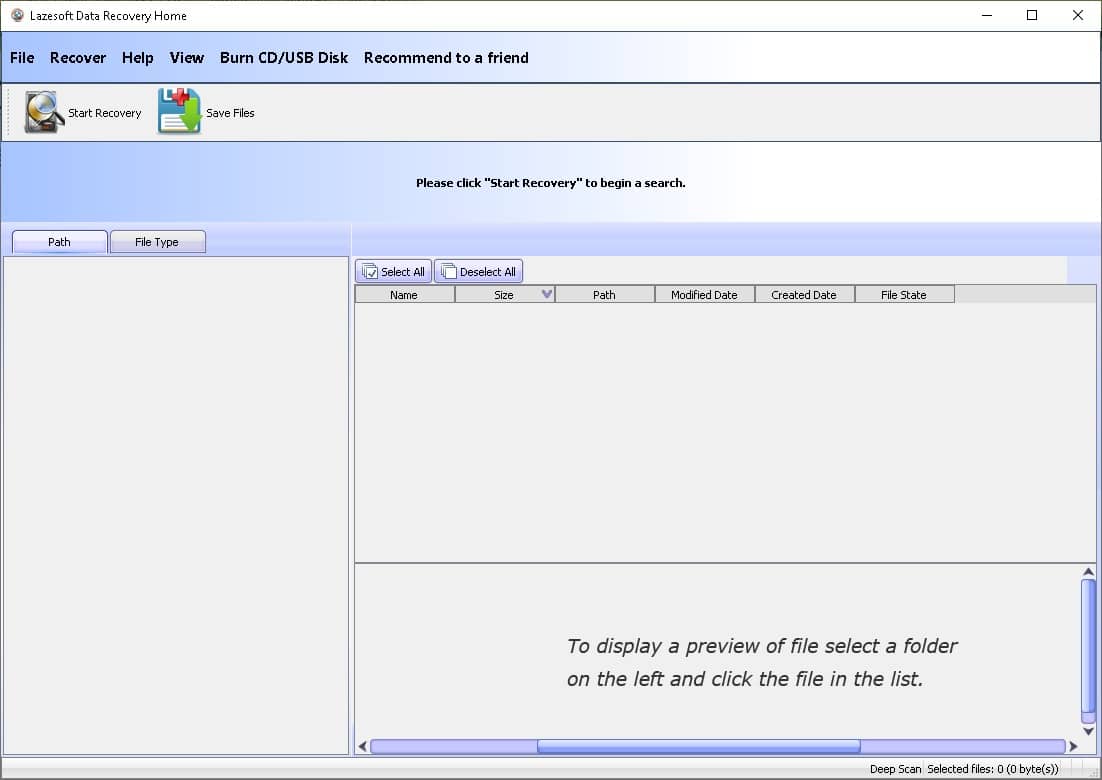Image resolution: width=1102 pixels, height=780 pixels.
Task: Maximize the Lazesoft window
Action: 1032,15
